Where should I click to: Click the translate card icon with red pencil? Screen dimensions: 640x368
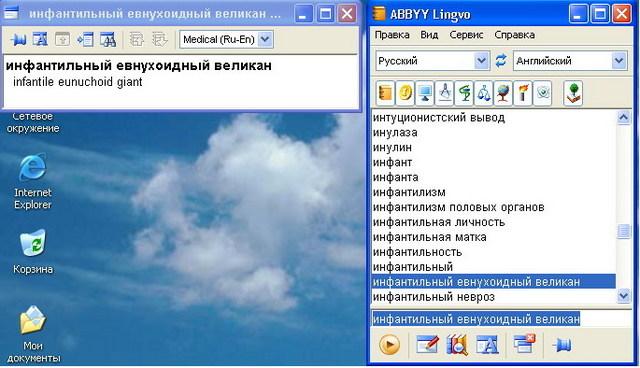pos(427,345)
